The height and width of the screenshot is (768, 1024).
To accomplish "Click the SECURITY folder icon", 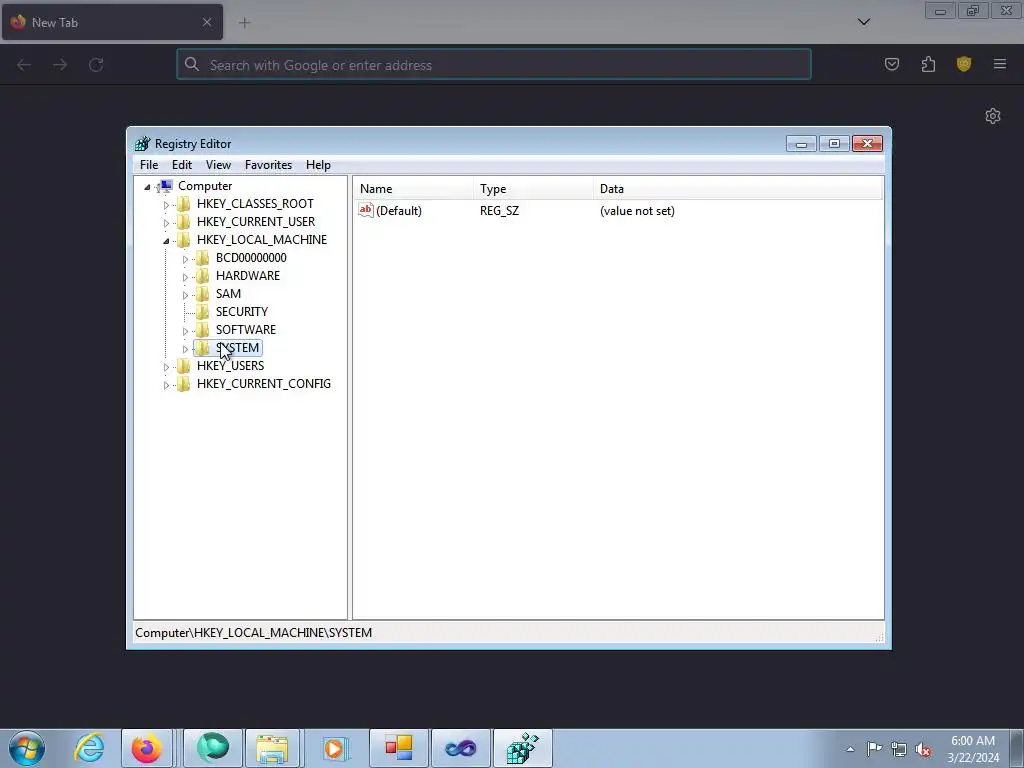I will [x=203, y=312].
